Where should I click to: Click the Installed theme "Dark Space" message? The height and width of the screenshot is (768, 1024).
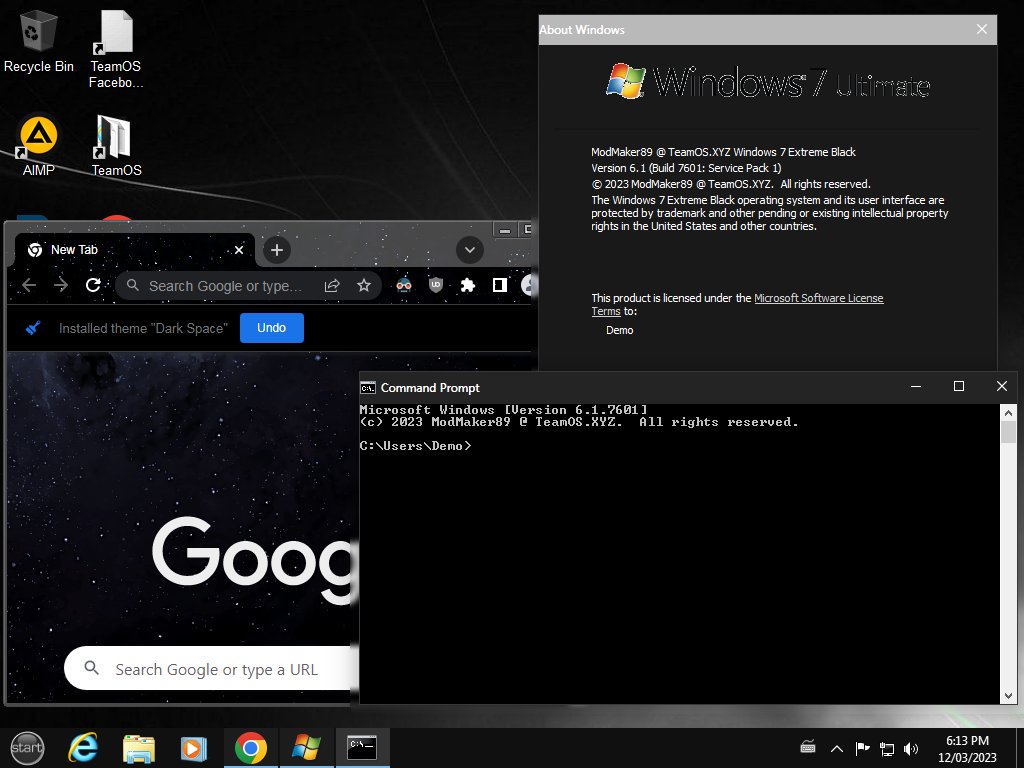143,328
